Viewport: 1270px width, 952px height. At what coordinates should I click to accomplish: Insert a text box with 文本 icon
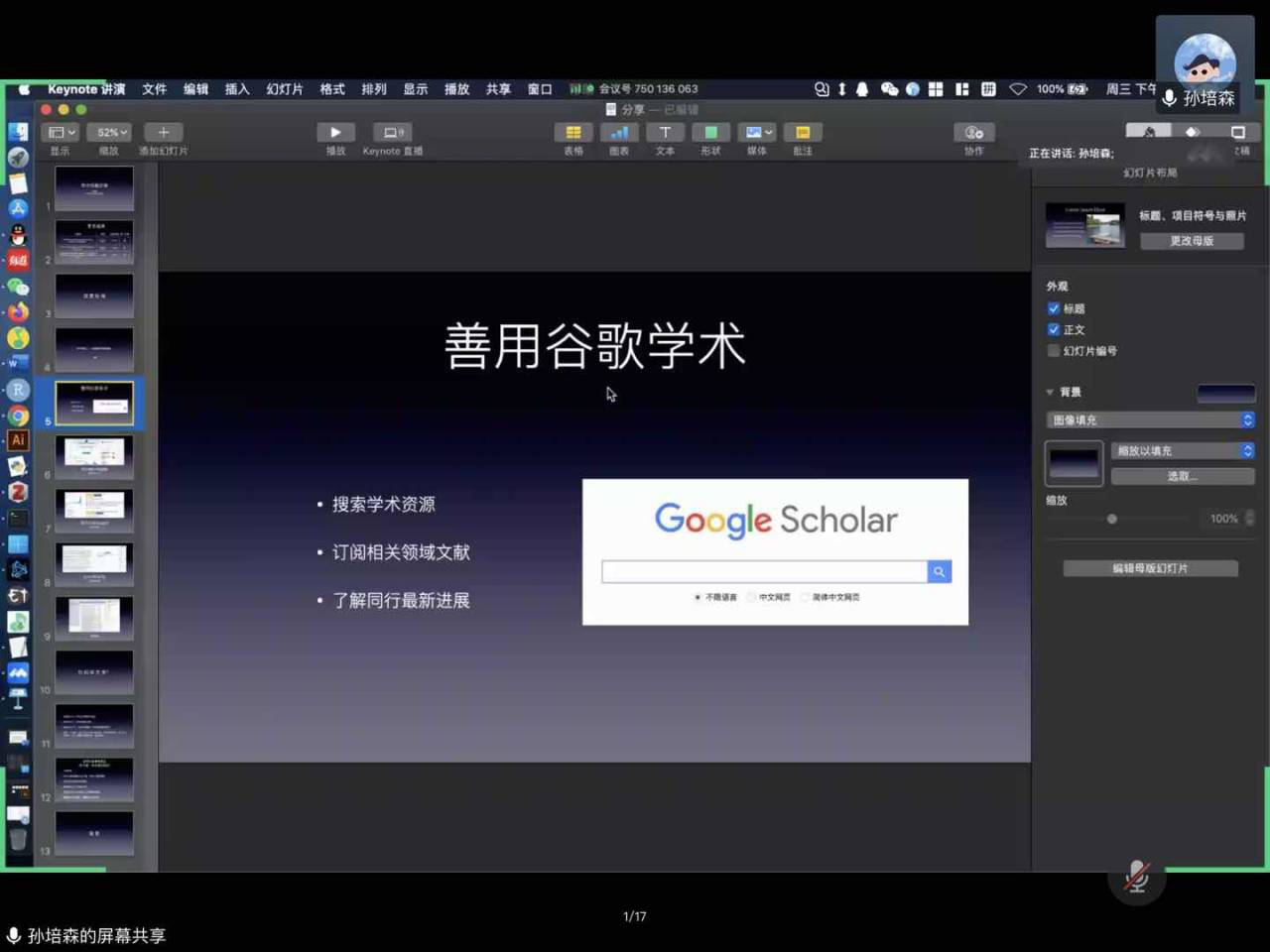click(x=665, y=132)
